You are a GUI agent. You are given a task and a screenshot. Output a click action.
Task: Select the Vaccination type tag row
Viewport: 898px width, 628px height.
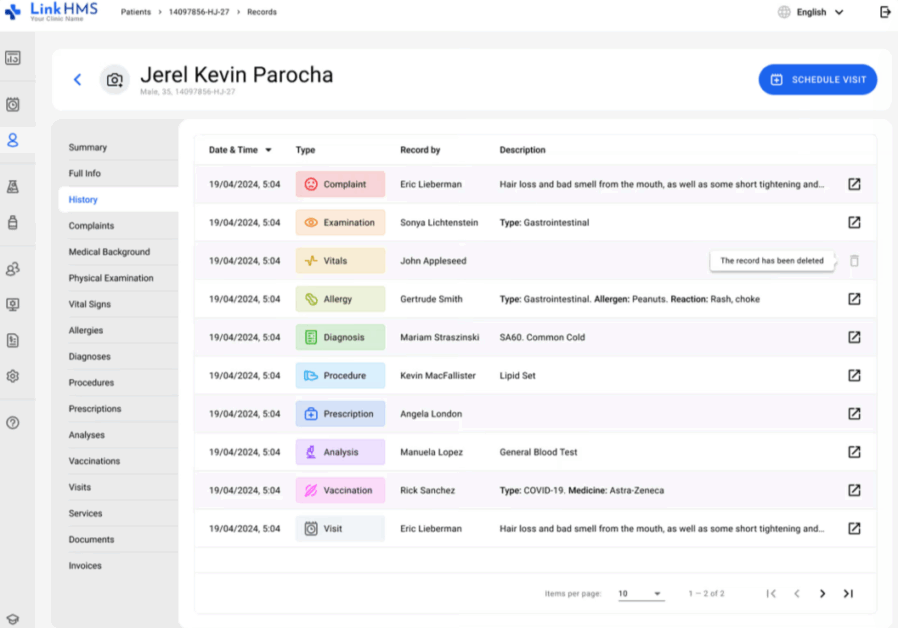click(x=340, y=491)
